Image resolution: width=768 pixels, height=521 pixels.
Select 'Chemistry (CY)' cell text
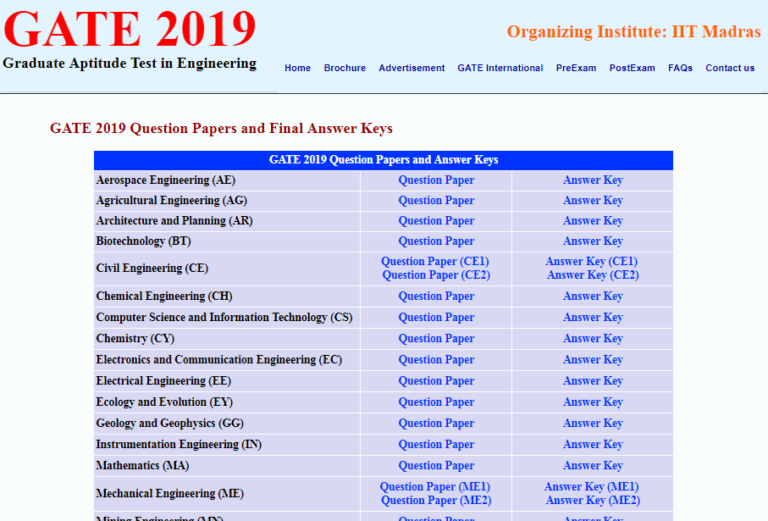(135, 338)
